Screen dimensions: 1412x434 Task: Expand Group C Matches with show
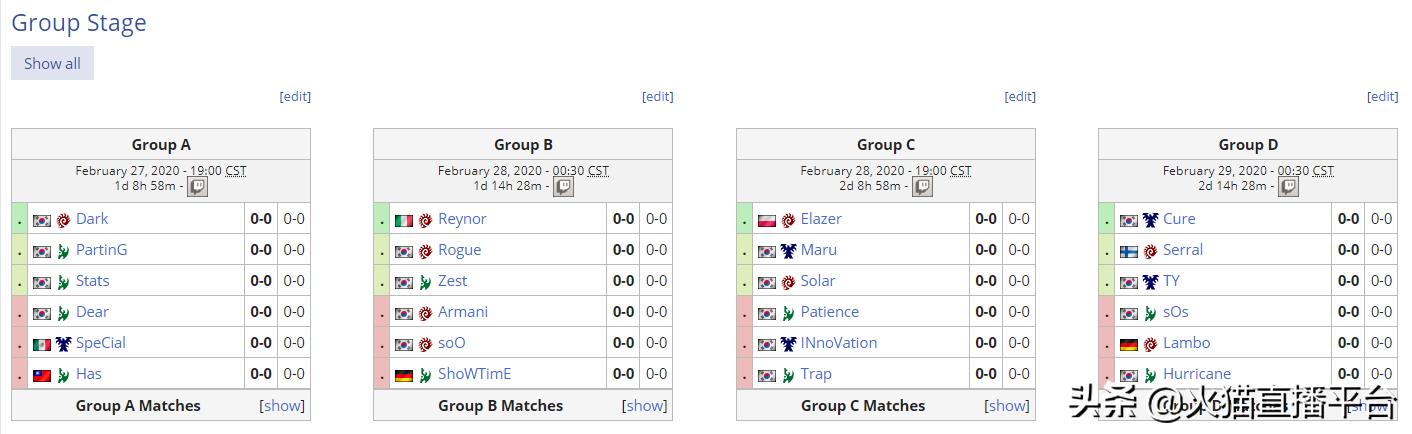click(1007, 406)
